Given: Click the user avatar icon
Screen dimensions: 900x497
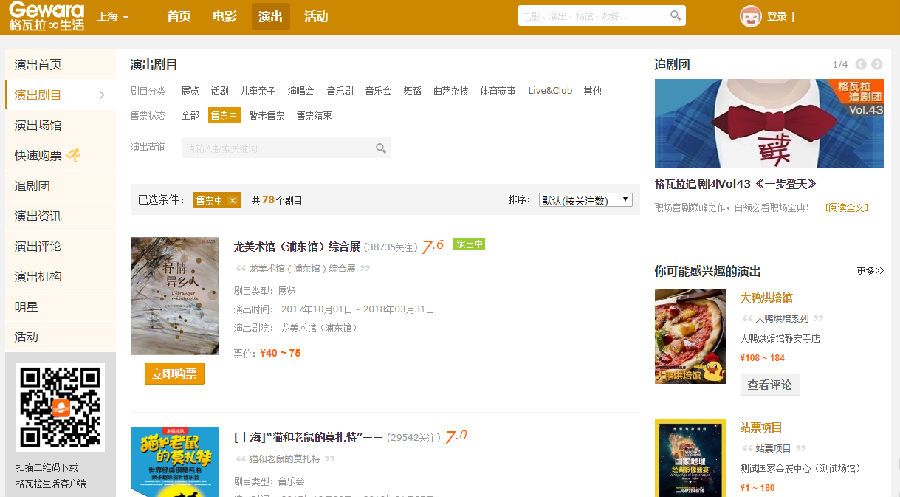Looking at the screenshot, I should [750, 16].
